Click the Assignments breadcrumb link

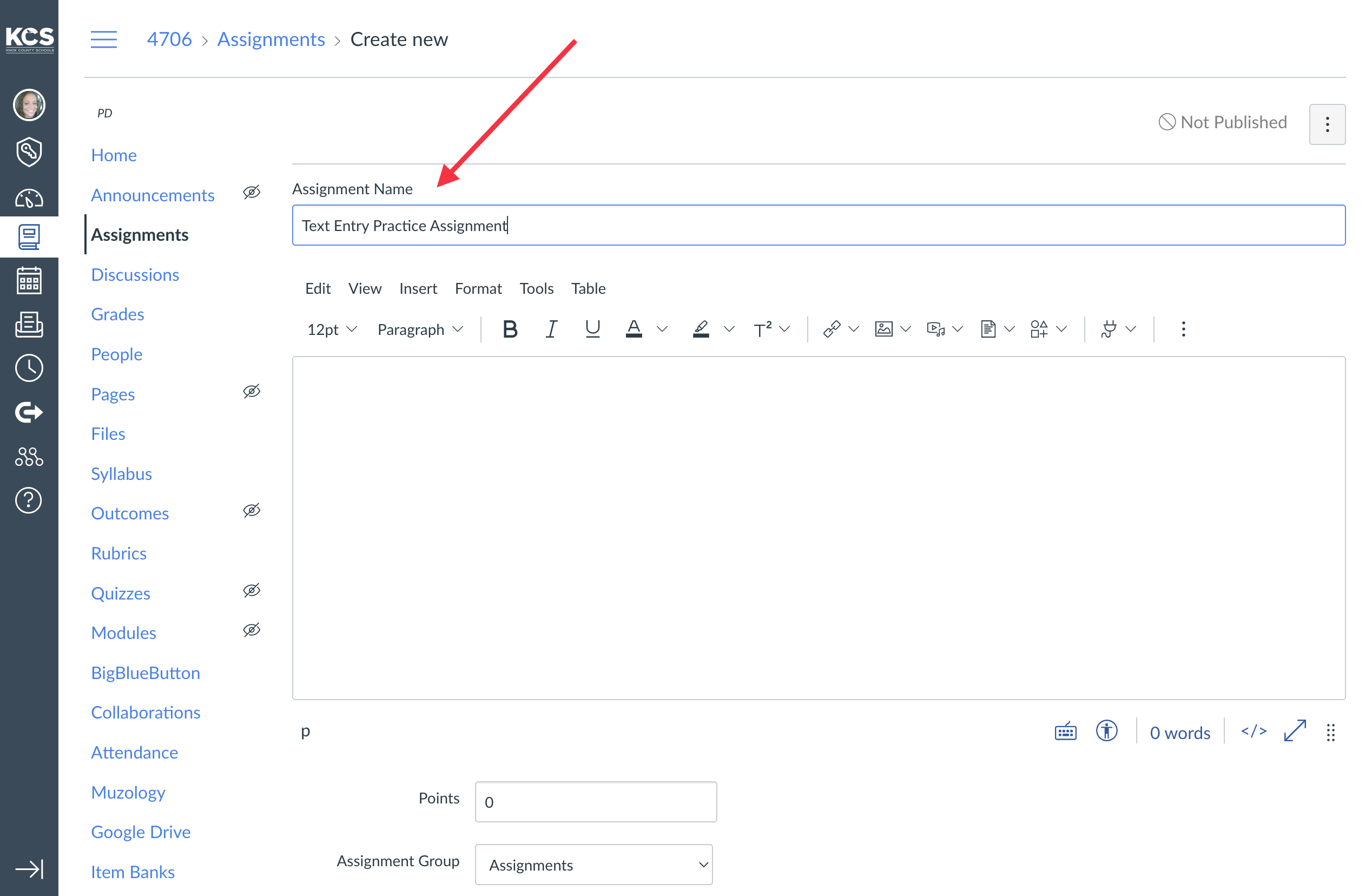click(x=271, y=39)
